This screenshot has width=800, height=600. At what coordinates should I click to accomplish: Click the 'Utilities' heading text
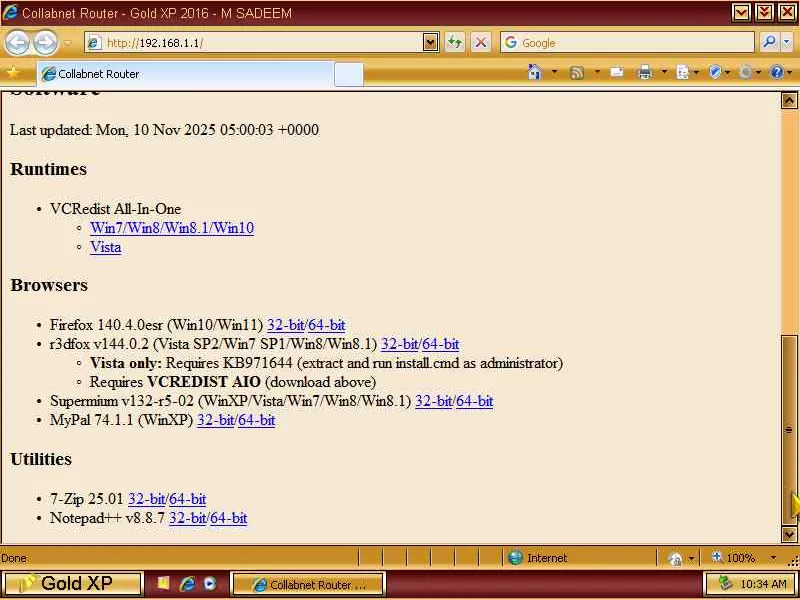(41, 459)
